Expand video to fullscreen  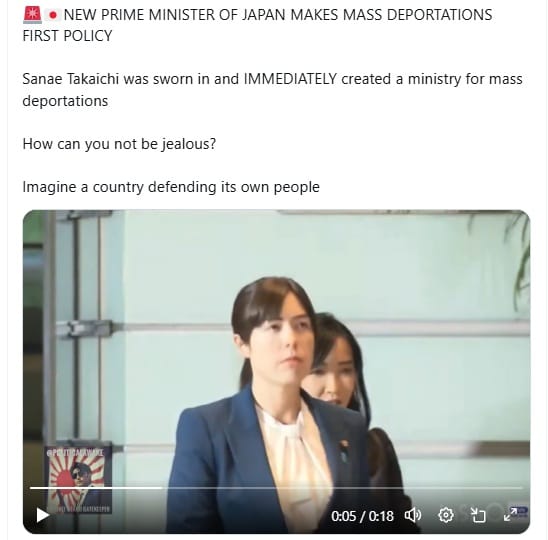click(x=510, y=515)
